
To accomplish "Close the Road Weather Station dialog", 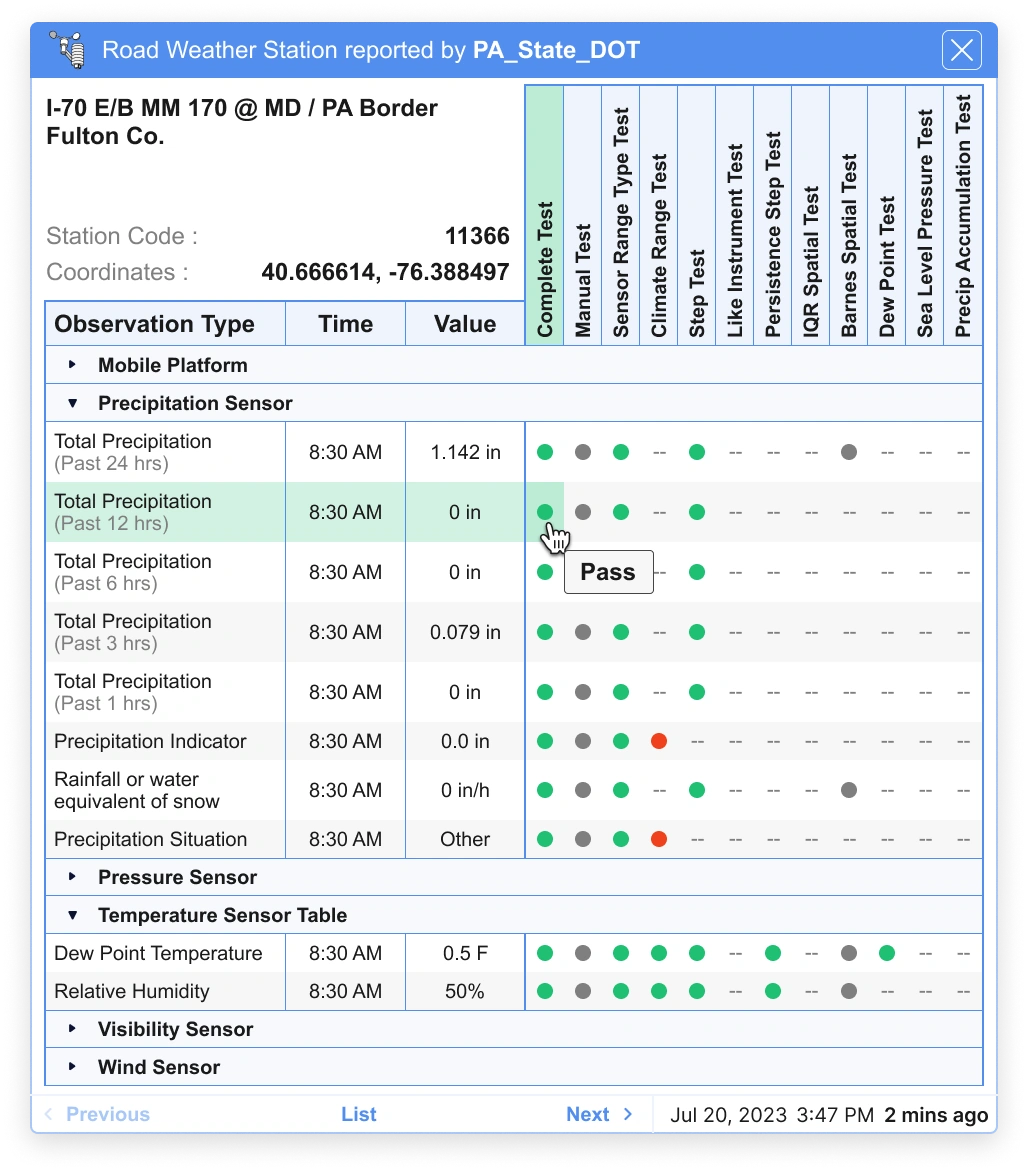I will coord(962,50).
